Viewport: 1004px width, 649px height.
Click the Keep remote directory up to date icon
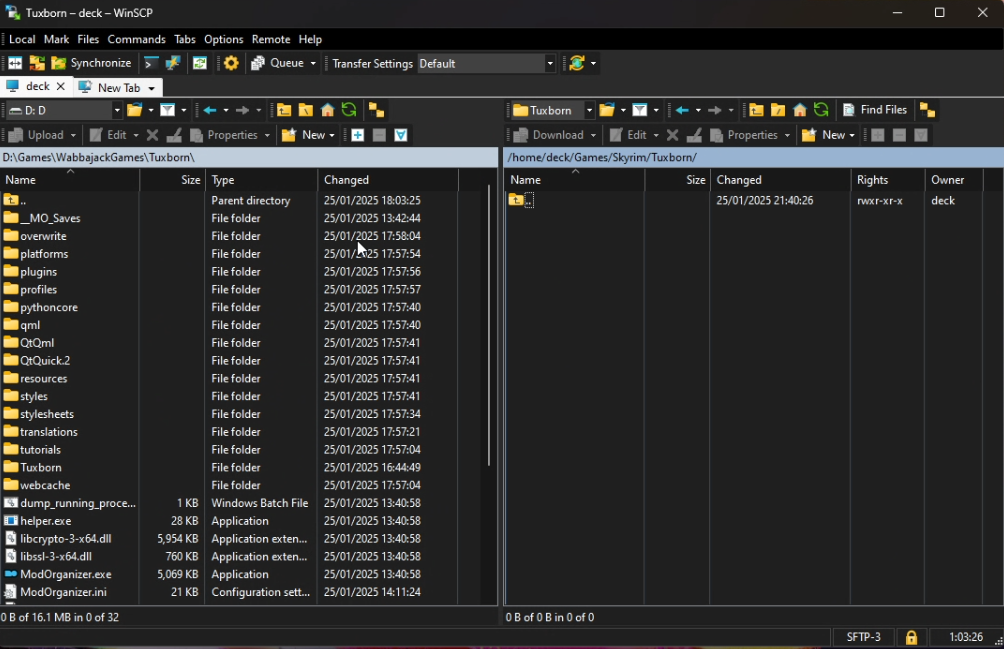point(200,63)
